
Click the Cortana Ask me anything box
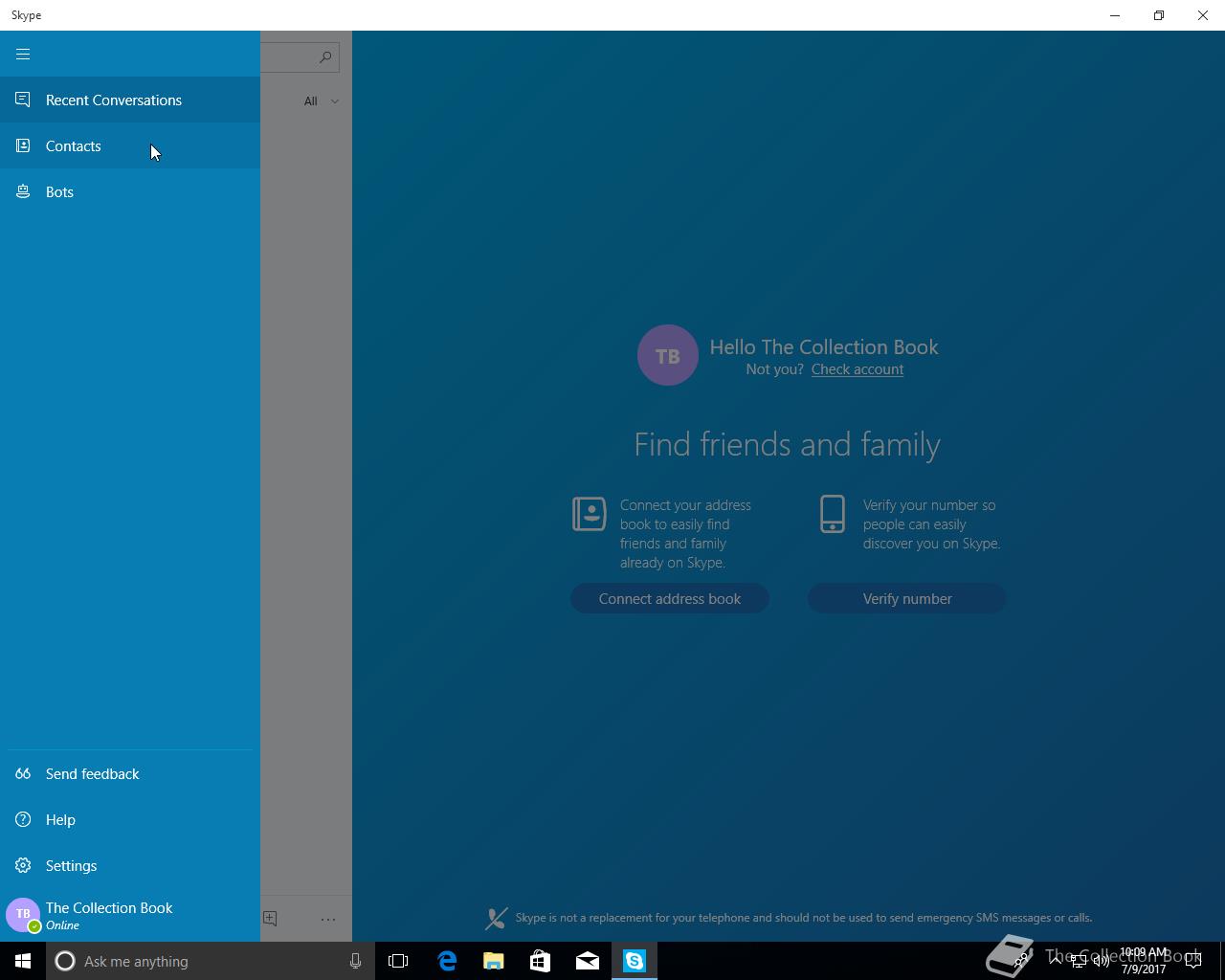pos(209,961)
